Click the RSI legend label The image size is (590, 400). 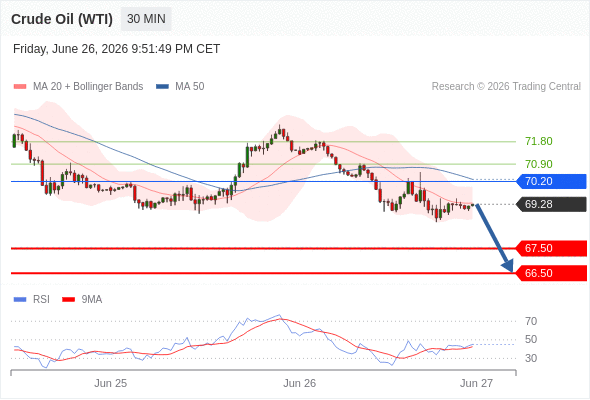point(41,300)
